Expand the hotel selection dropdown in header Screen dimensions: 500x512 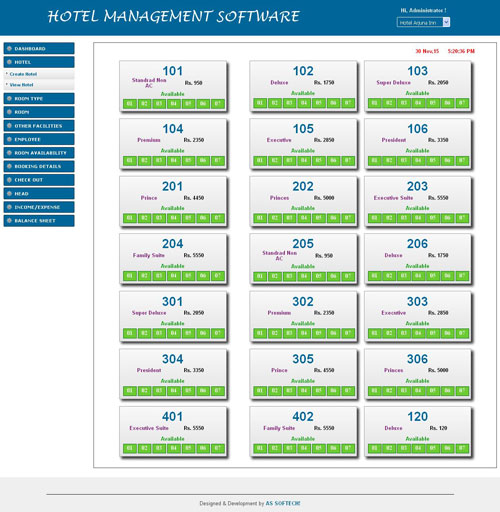coord(423,22)
